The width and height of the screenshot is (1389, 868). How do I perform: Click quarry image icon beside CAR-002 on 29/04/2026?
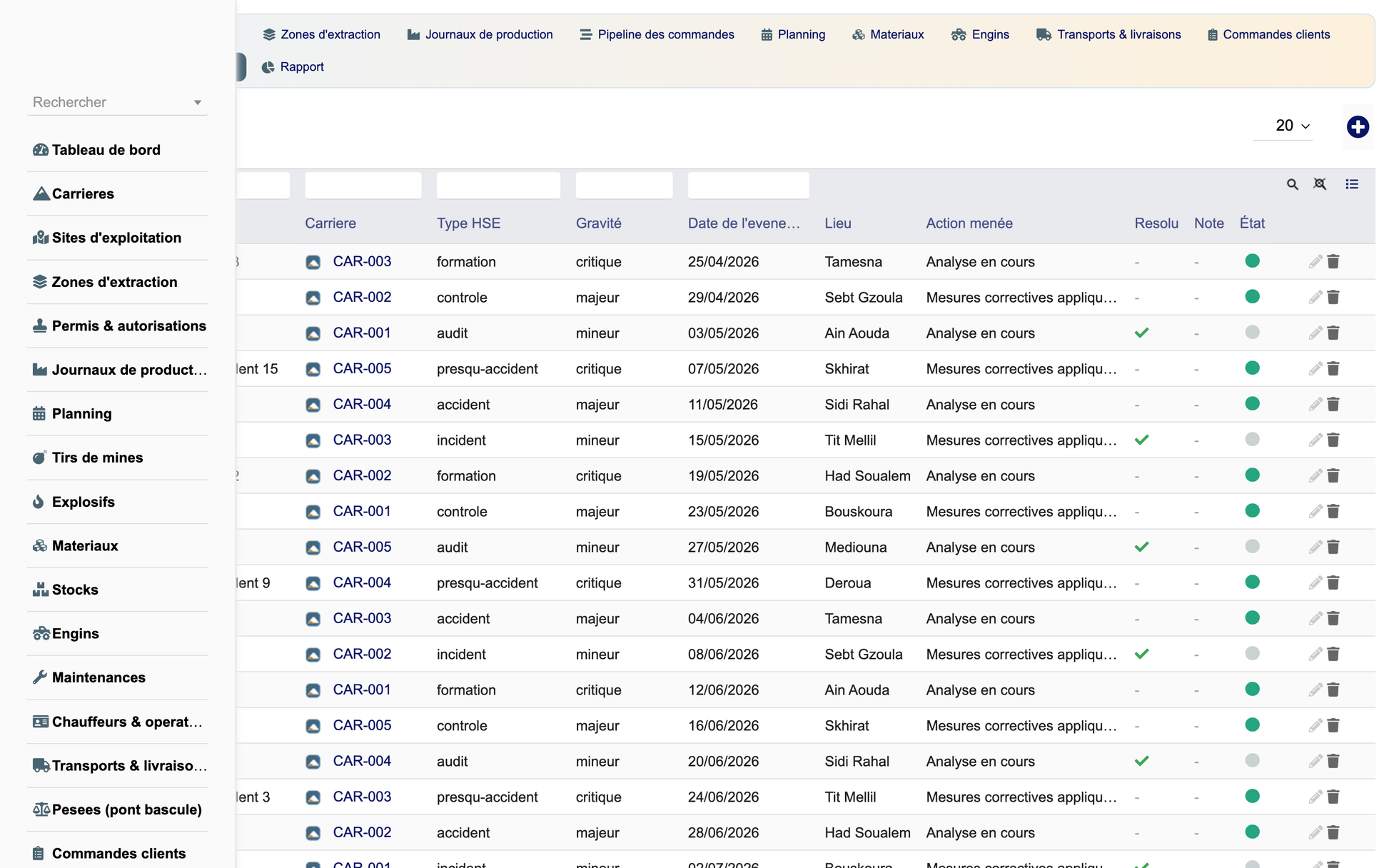(313, 298)
